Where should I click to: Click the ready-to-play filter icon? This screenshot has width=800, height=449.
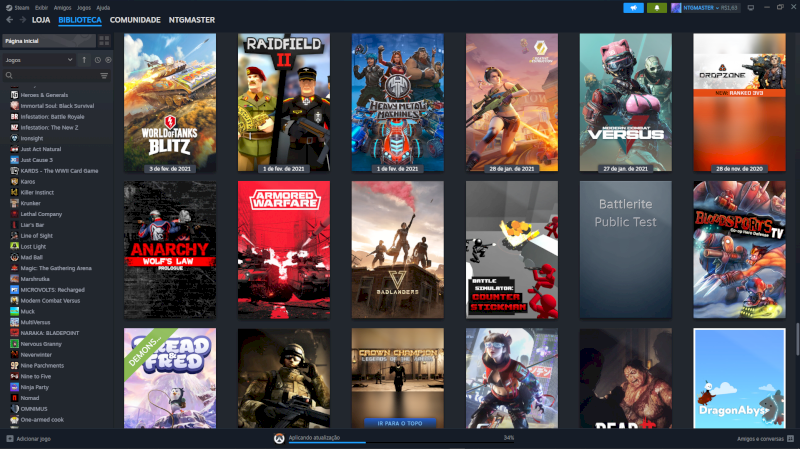(x=108, y=60)
